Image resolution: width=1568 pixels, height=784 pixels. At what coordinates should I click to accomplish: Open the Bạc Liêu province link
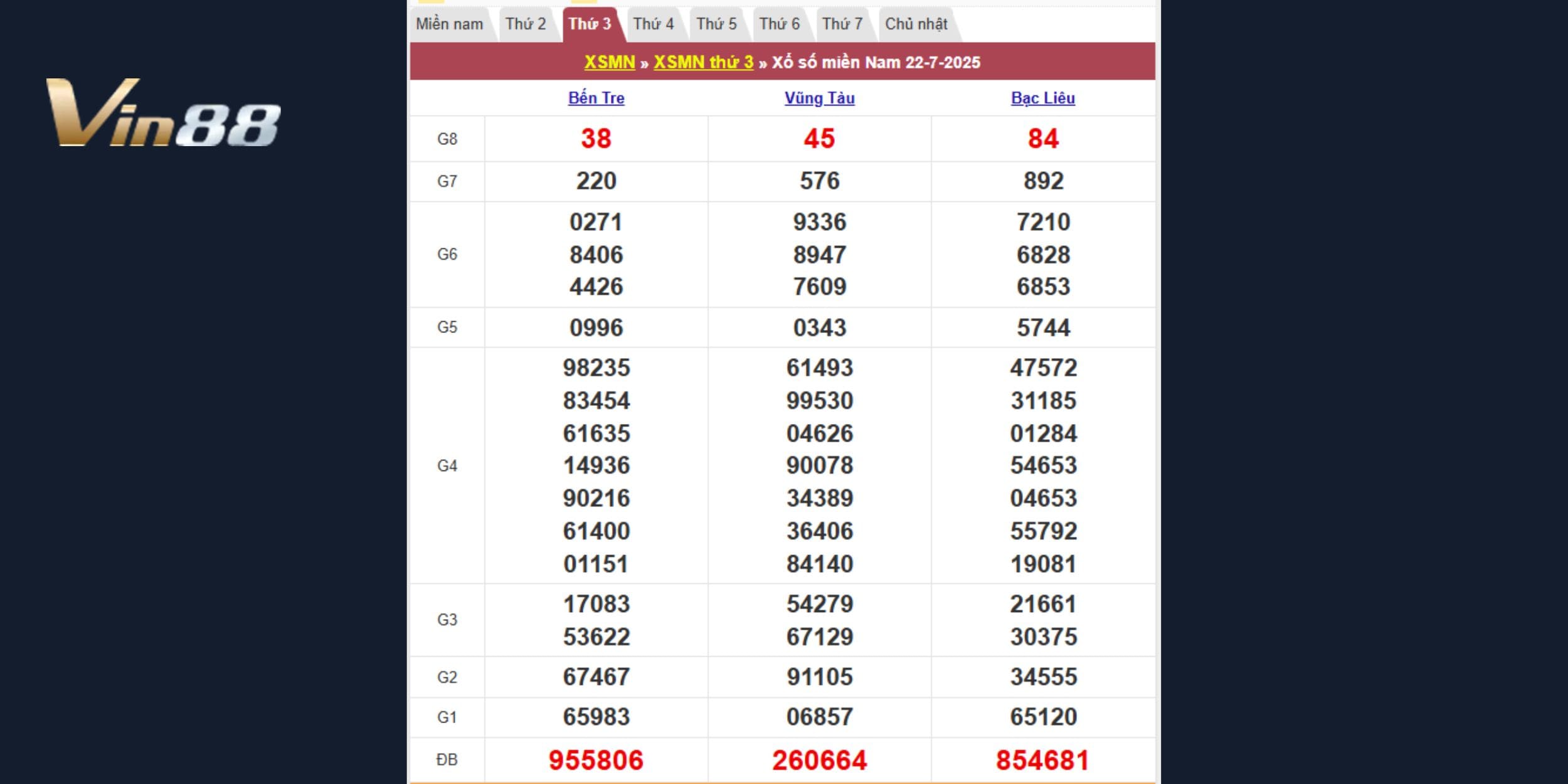coord(1043,98)
